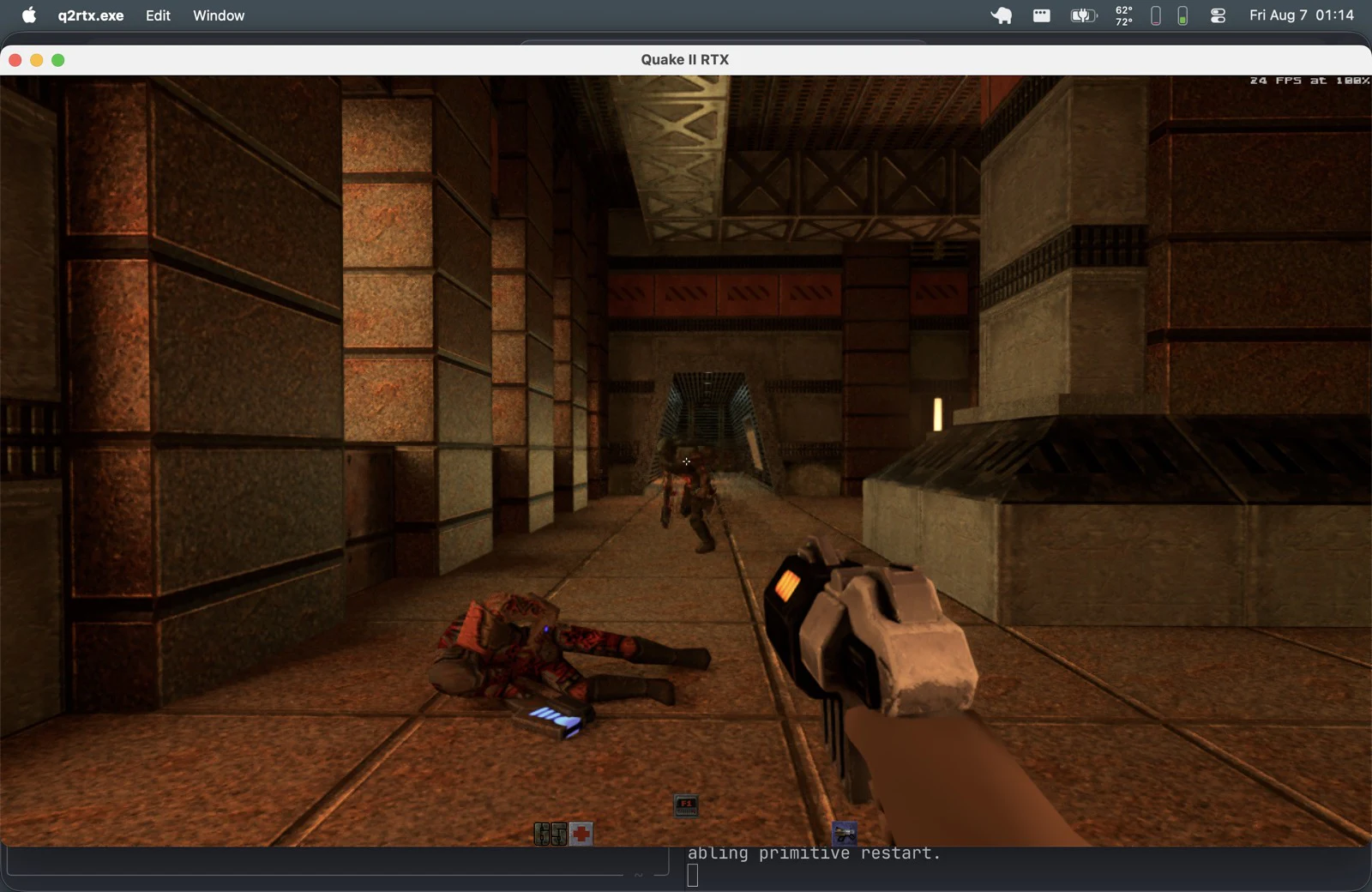The height and width of the screenshot is (892, 1372).
Task: Open Control Center toggles icon
Action: click(1218, 15)
